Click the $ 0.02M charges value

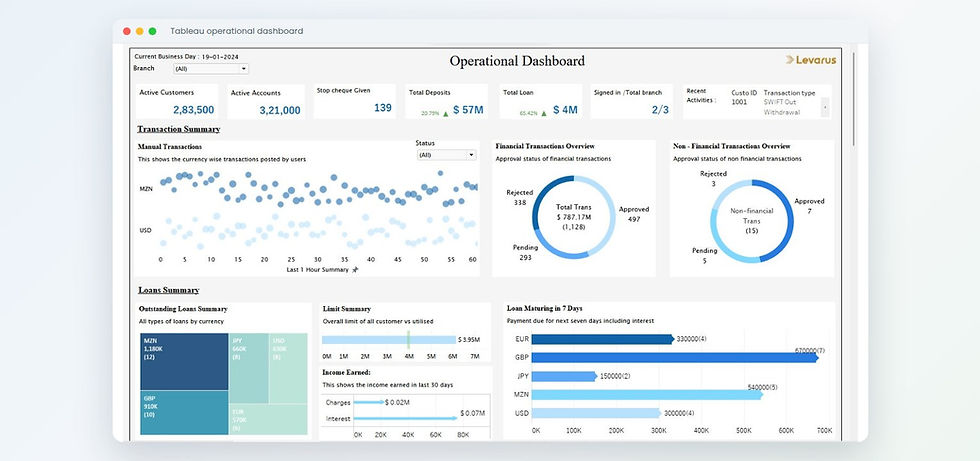coord(398,402)
